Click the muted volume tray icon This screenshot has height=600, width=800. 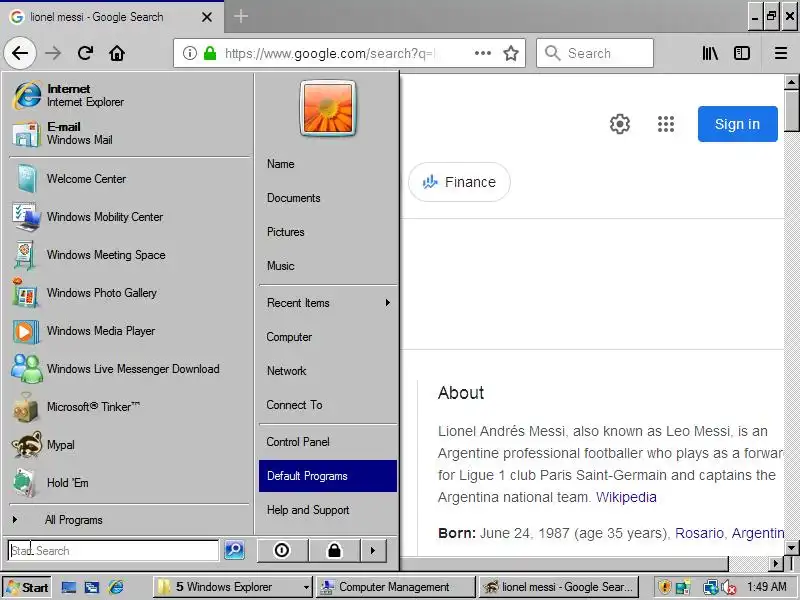(729, 588)
